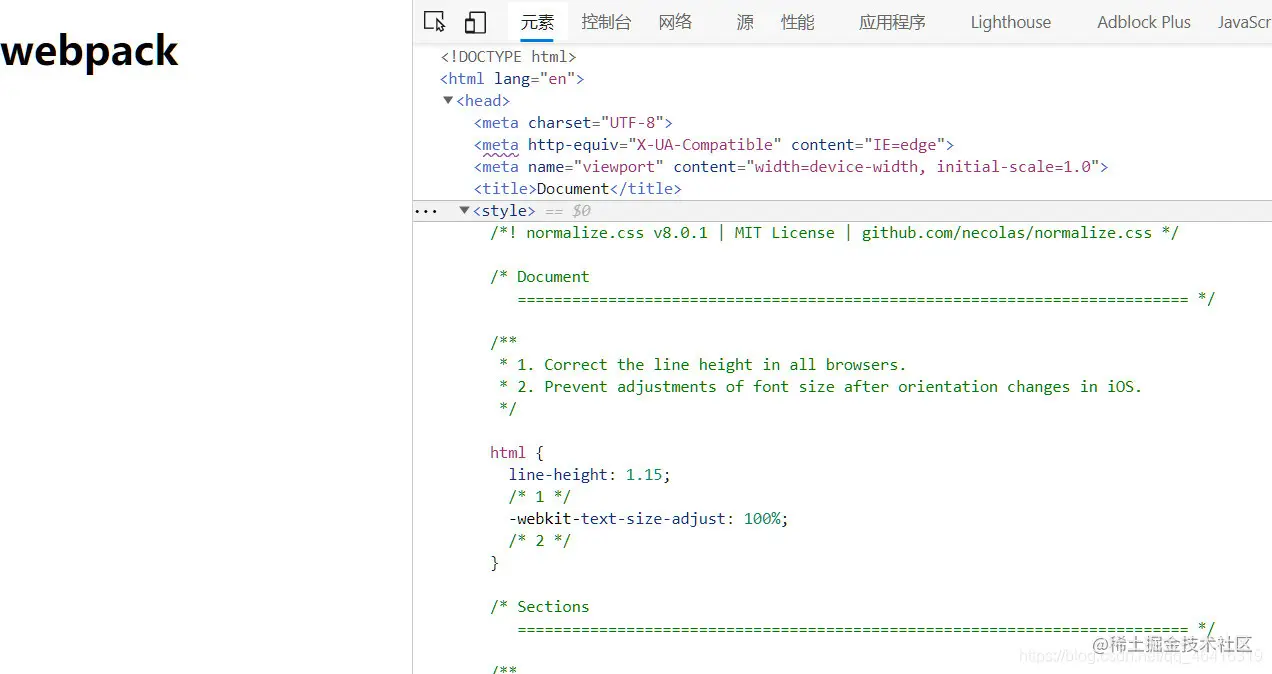This screenshot has width=1272, height=674.
Task: Click the "/* 2 */" comment
Action: point(540,541)
